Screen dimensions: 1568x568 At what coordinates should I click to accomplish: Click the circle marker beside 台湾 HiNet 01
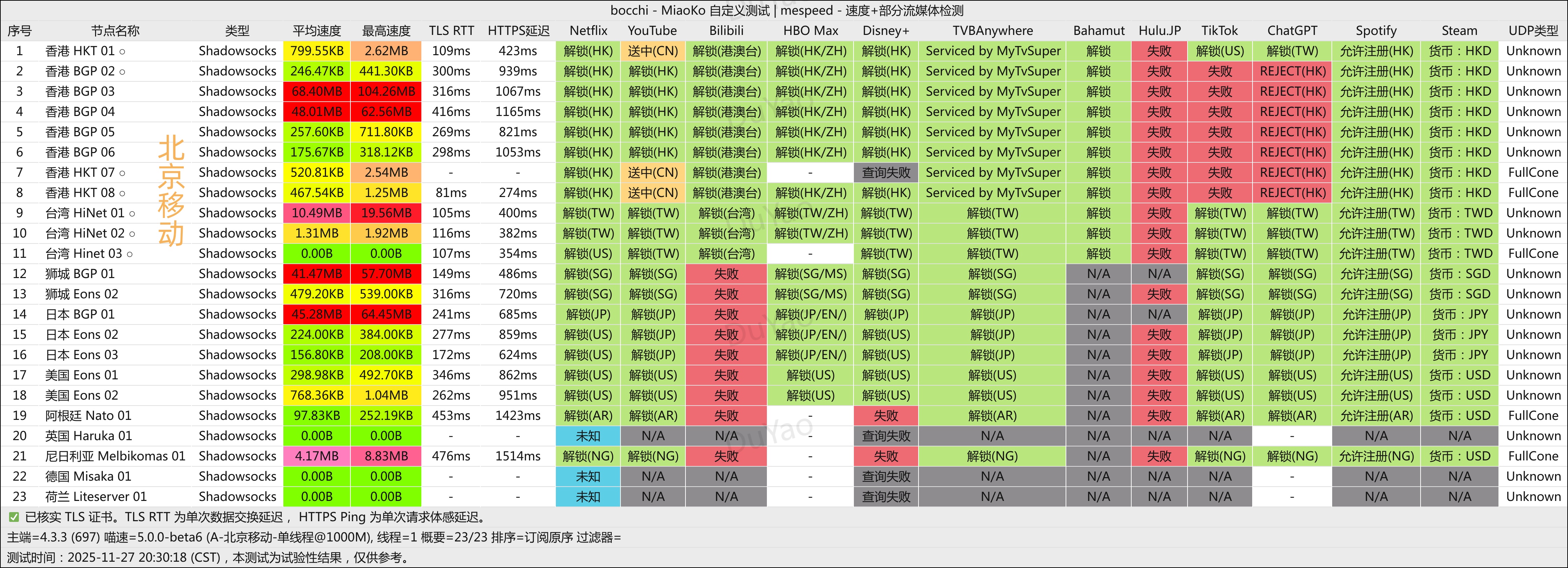[x=132, y=214]
